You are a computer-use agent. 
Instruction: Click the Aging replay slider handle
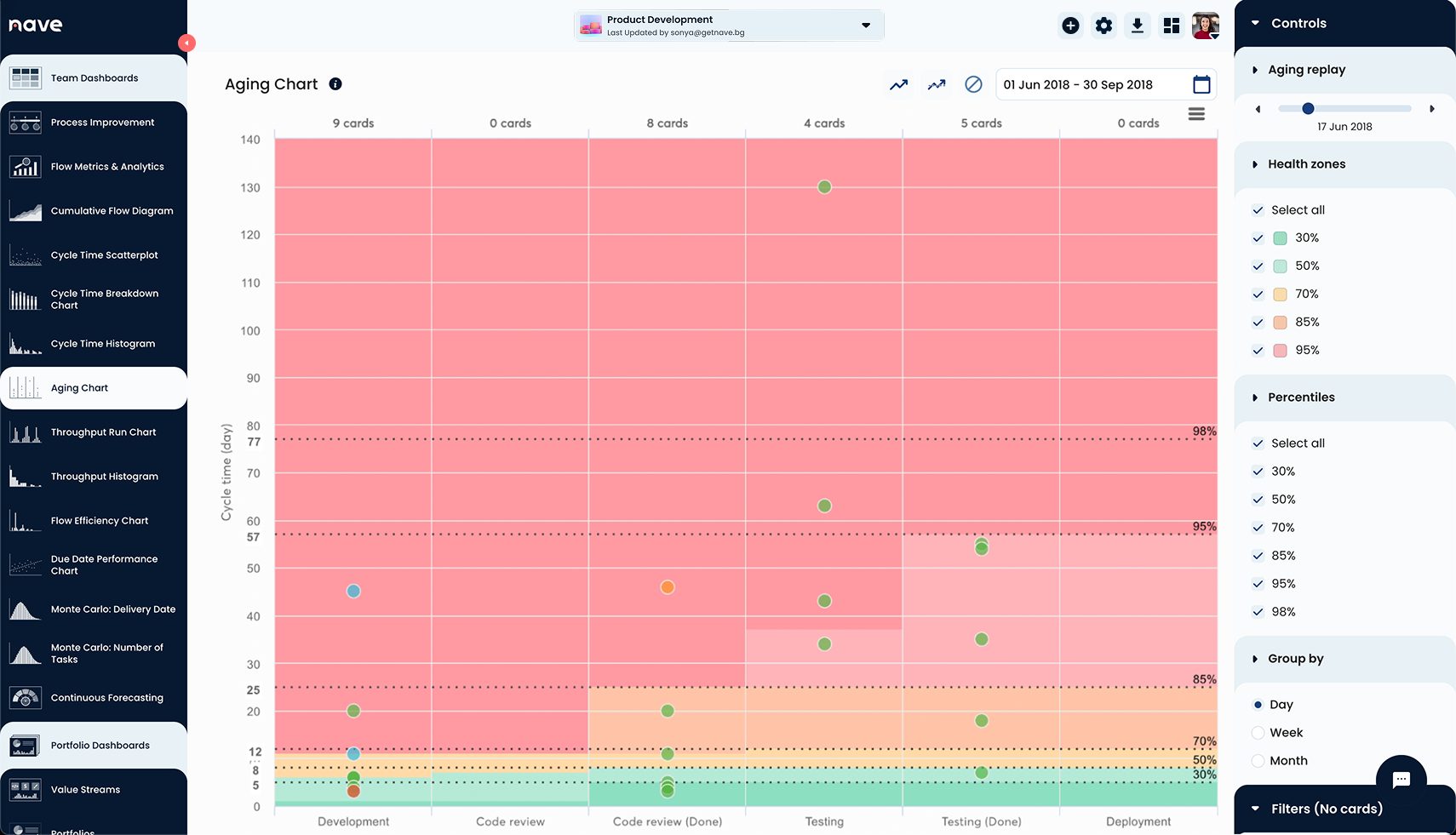(x=1308, y=109)
